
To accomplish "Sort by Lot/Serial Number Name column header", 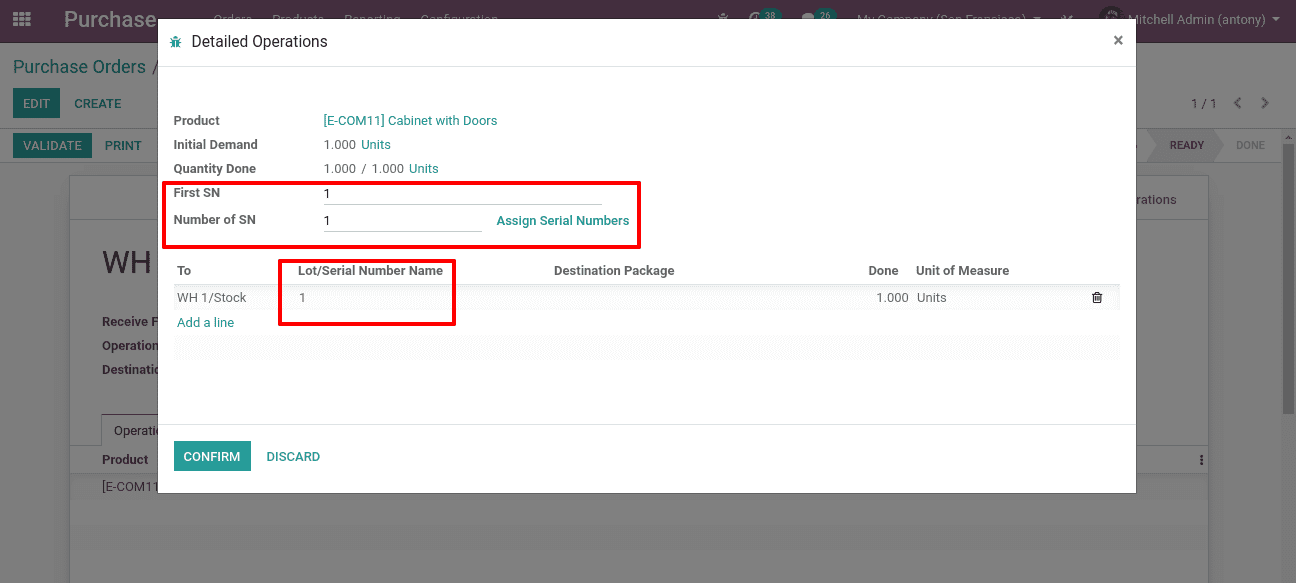I will [x=370, y=271].
